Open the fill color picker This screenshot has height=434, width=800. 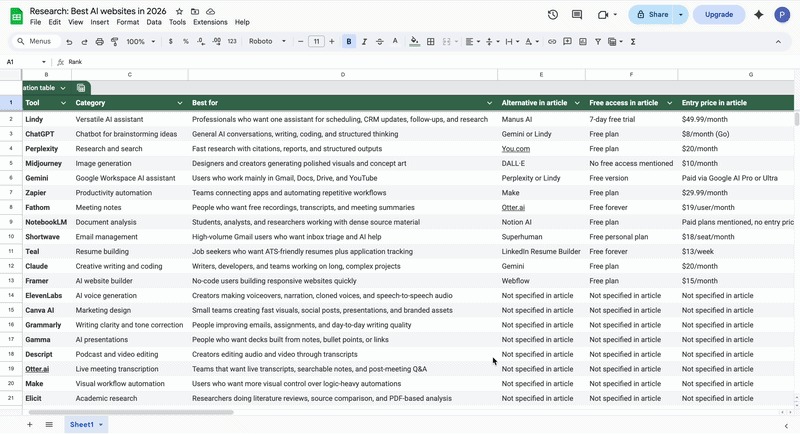415,42
